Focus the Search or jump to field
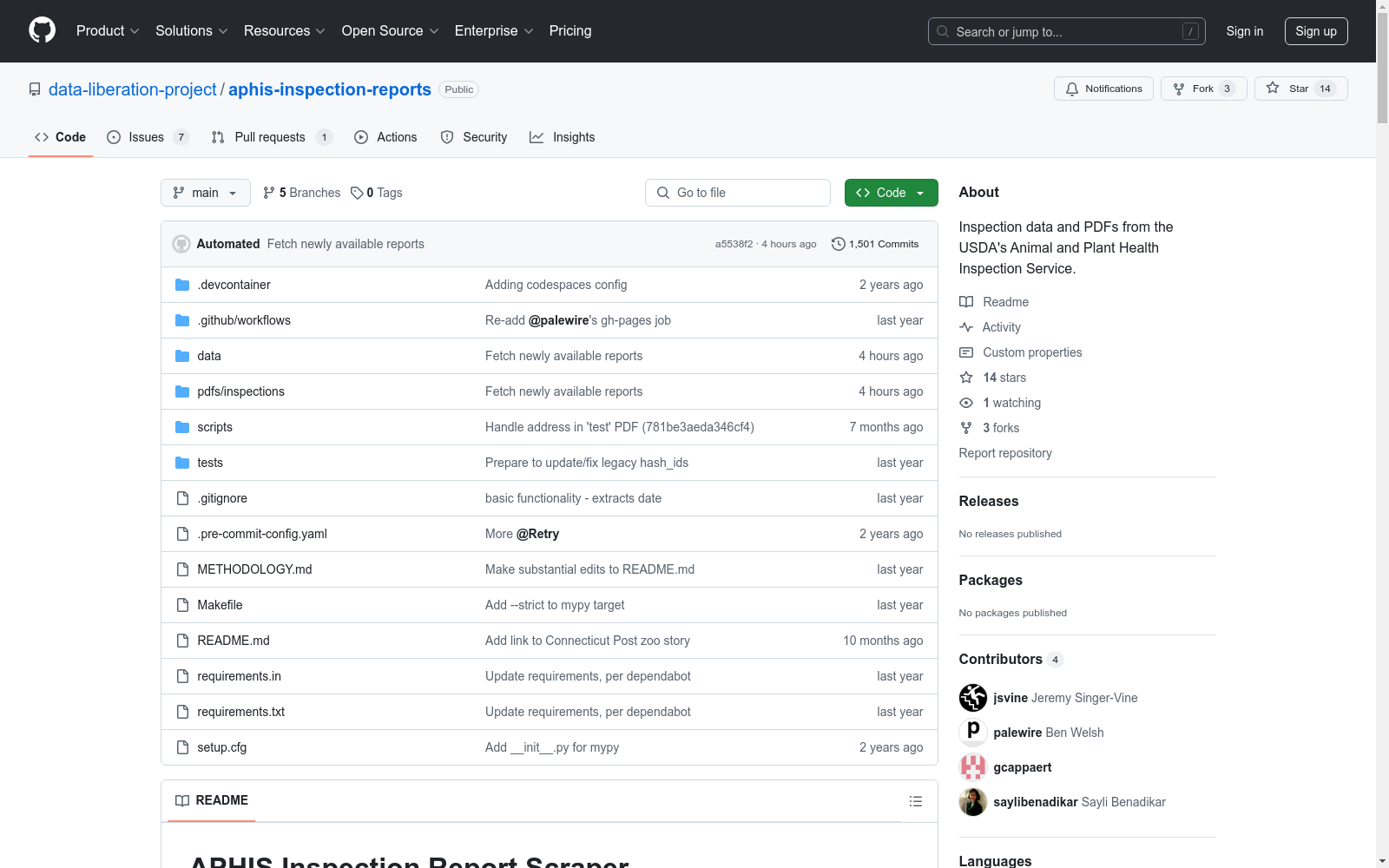Image resolution: width=1389 pixels, height=868 pixels. point(1067,31)
